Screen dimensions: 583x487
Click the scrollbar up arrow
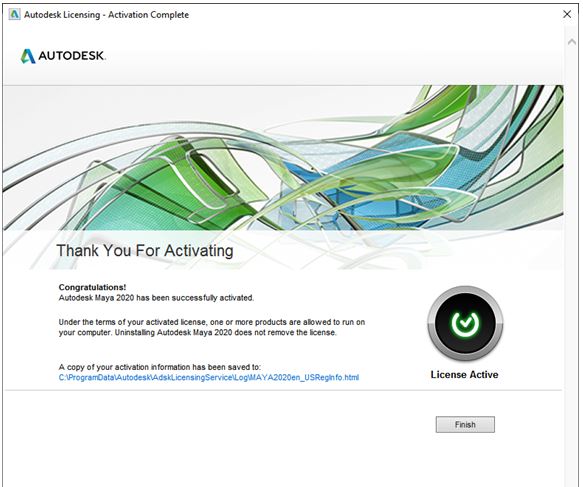coord(571,42)
